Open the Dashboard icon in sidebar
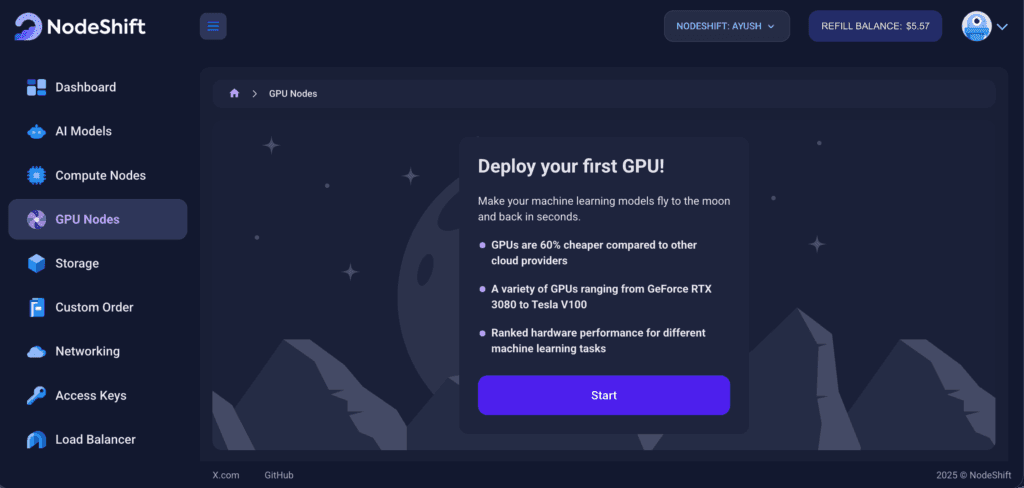 point(36,87)
